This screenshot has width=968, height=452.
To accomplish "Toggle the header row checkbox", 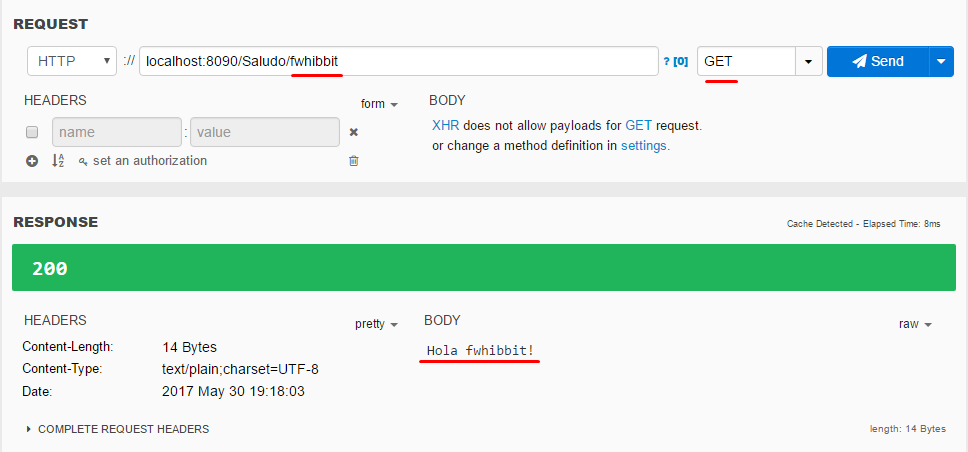I will tap(32, 132).
